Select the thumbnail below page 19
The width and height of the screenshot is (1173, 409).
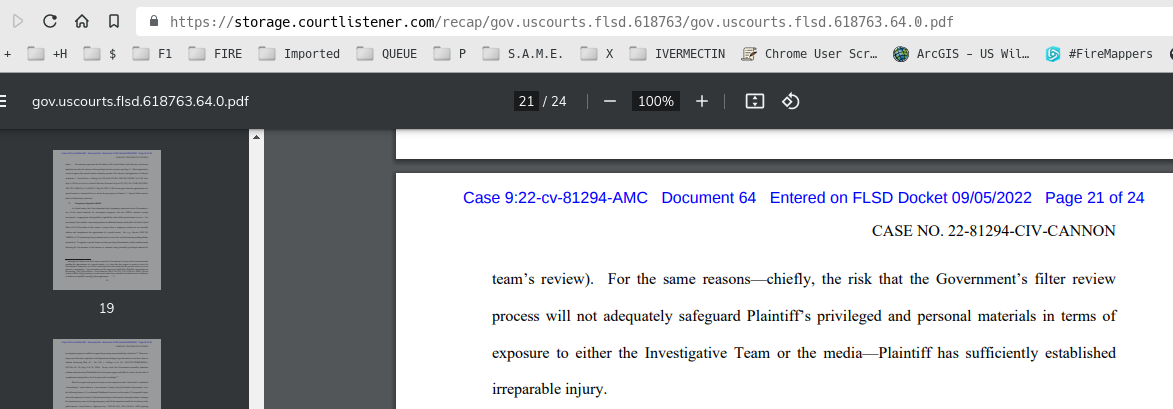107,373
